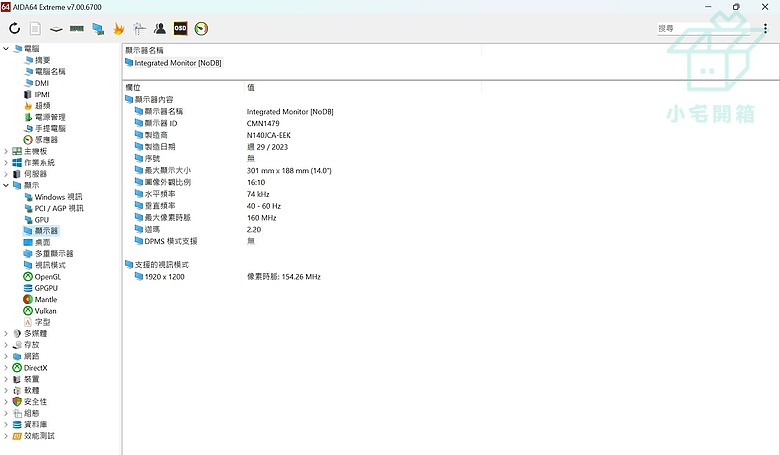Click the N140JCA-EEK manufacturer value

[x=269, y=135]
